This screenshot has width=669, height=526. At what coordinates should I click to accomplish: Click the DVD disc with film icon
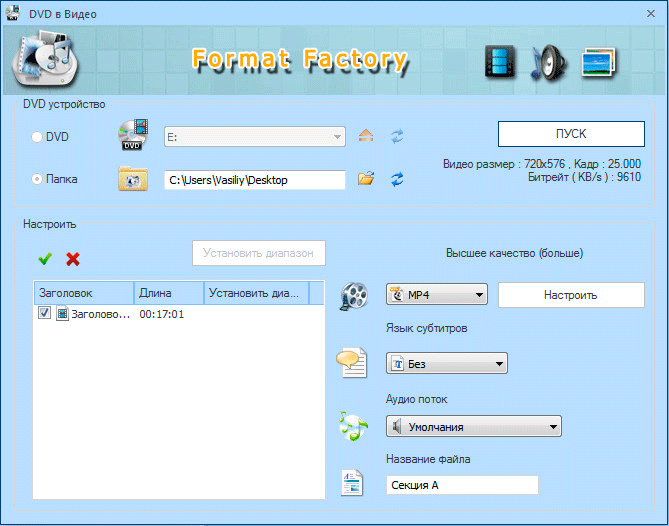pyautogui.click(x=133, y=135)
